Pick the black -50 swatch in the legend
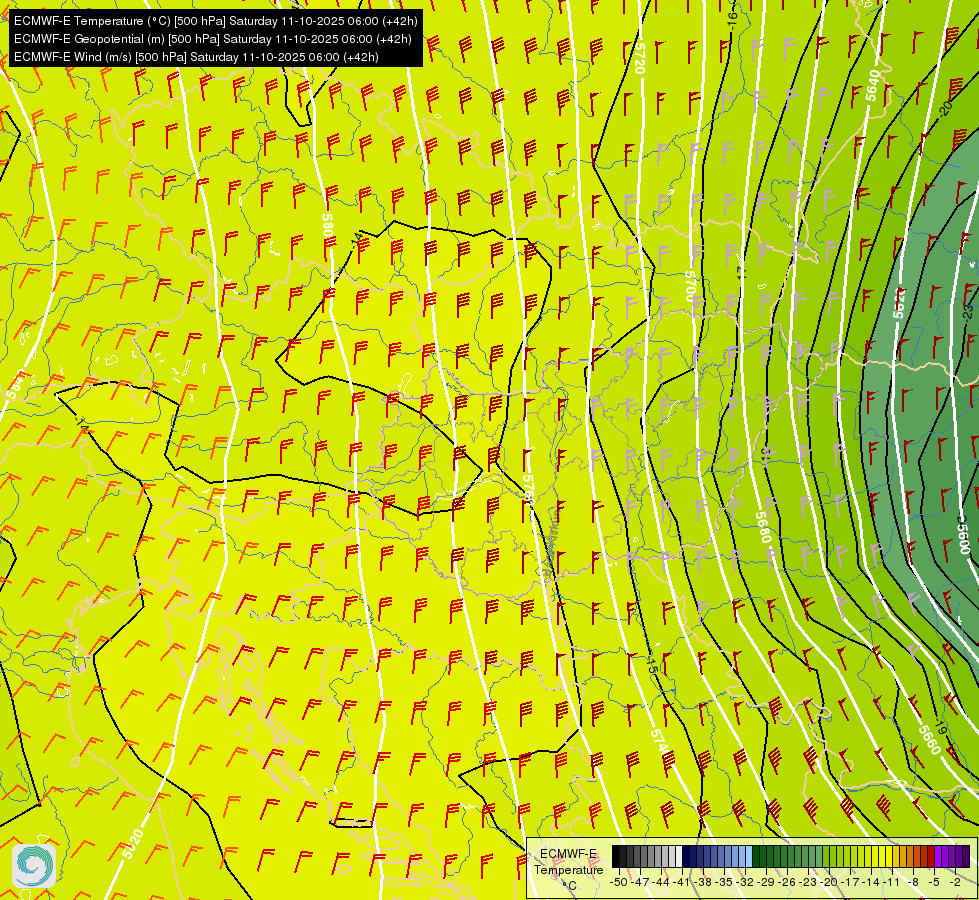Screen dimensions: 979x900 (x=616, y=856)
